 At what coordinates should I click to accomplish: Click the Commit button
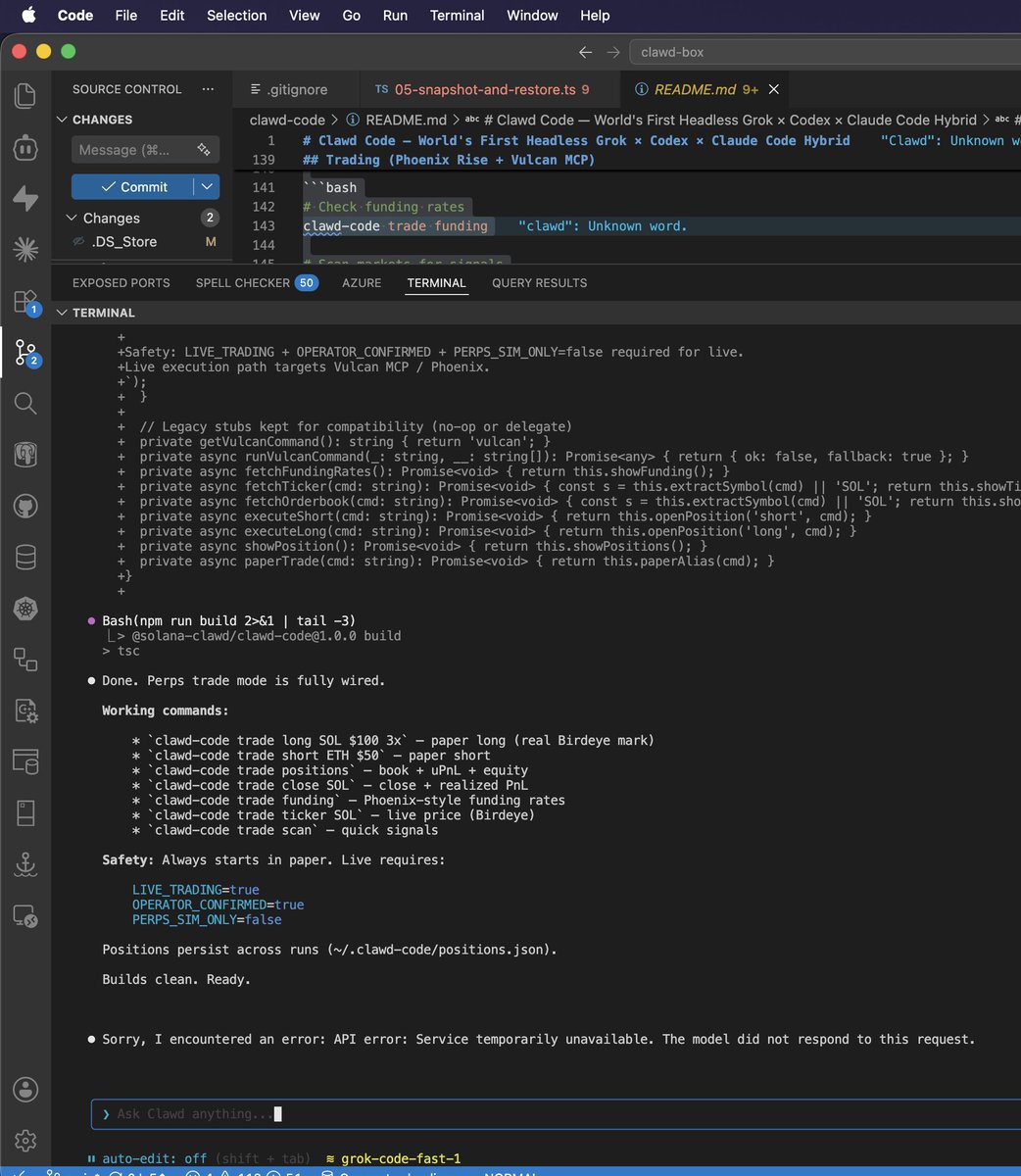[132, 186]
